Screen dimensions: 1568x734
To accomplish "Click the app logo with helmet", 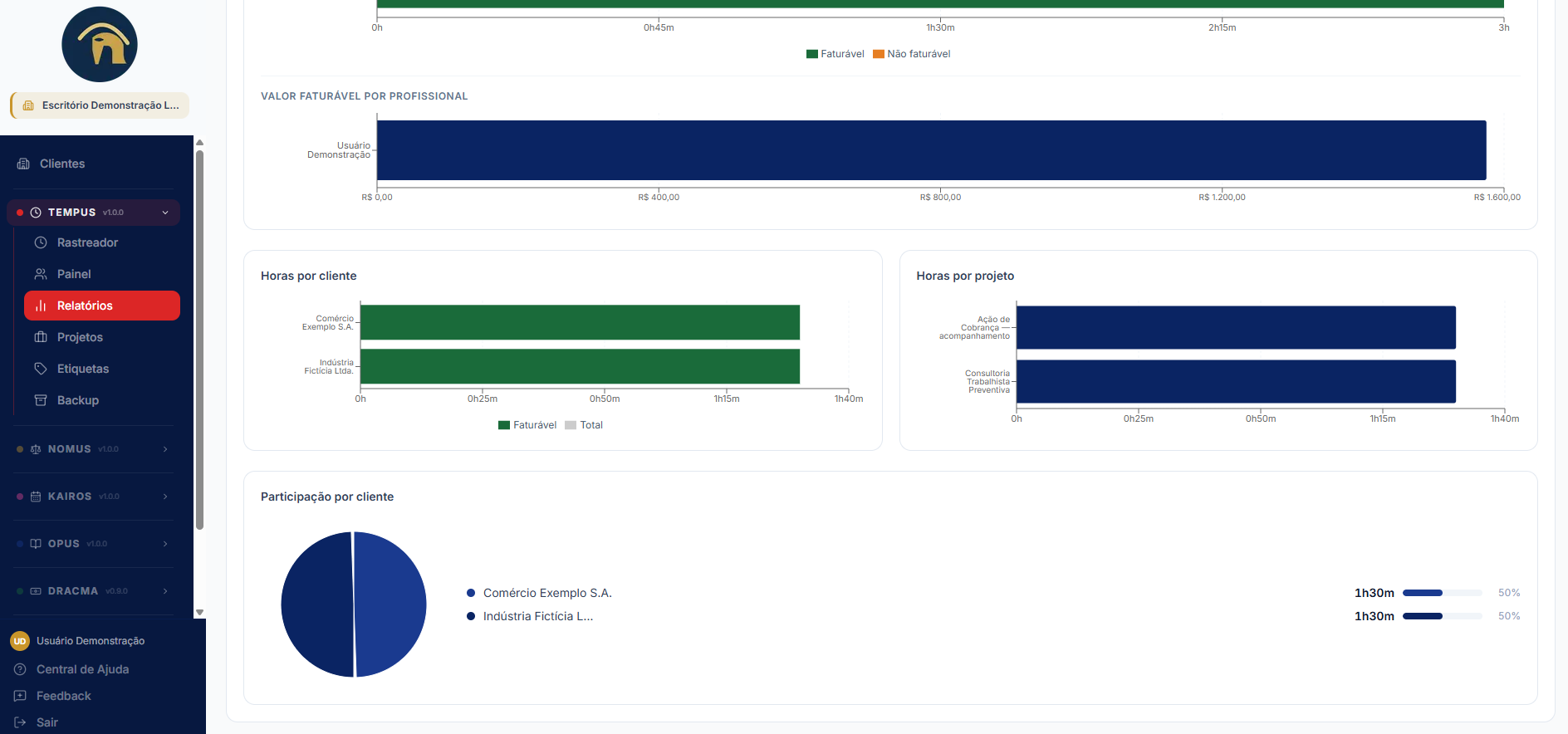I will tap(100, 44).
